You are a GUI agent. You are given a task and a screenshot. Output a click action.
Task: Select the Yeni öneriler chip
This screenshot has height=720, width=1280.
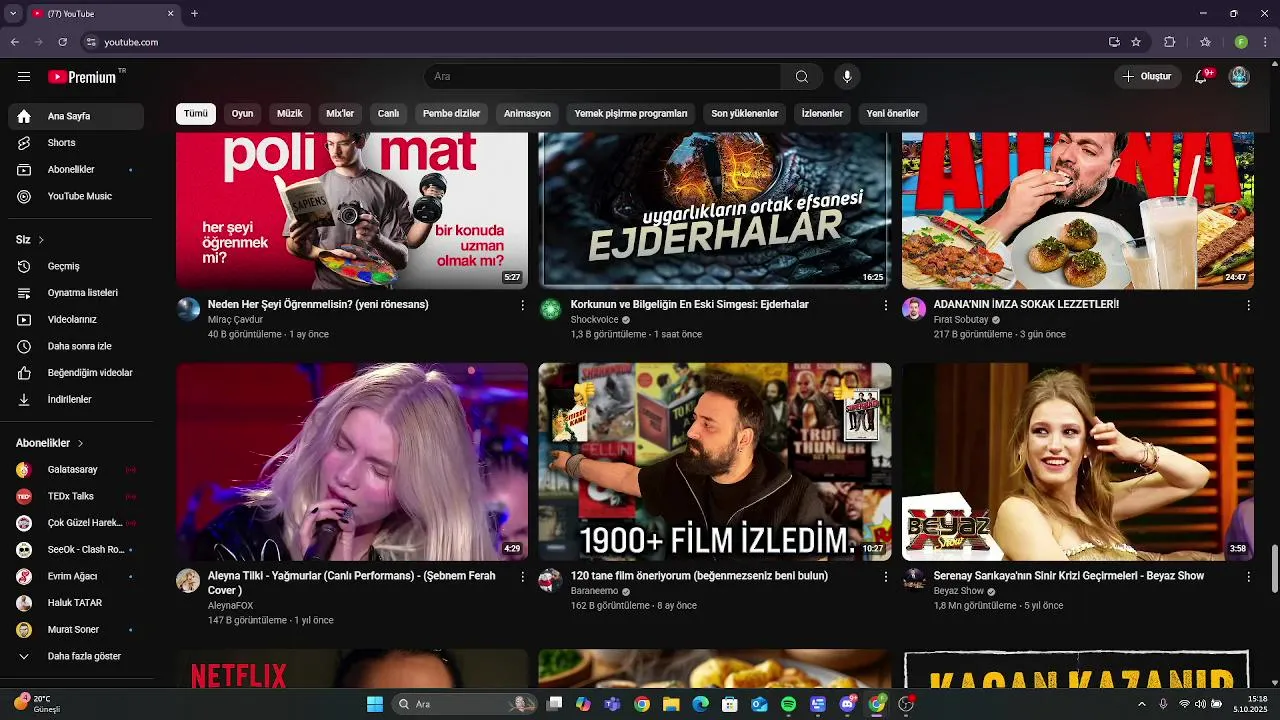893,114
